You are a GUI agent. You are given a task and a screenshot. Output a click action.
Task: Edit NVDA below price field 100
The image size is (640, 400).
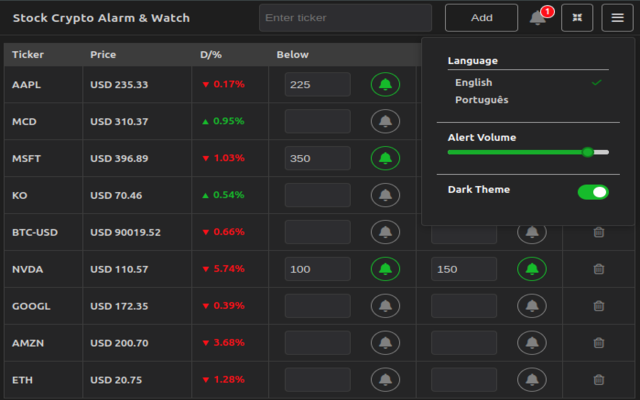pos(318,269)
